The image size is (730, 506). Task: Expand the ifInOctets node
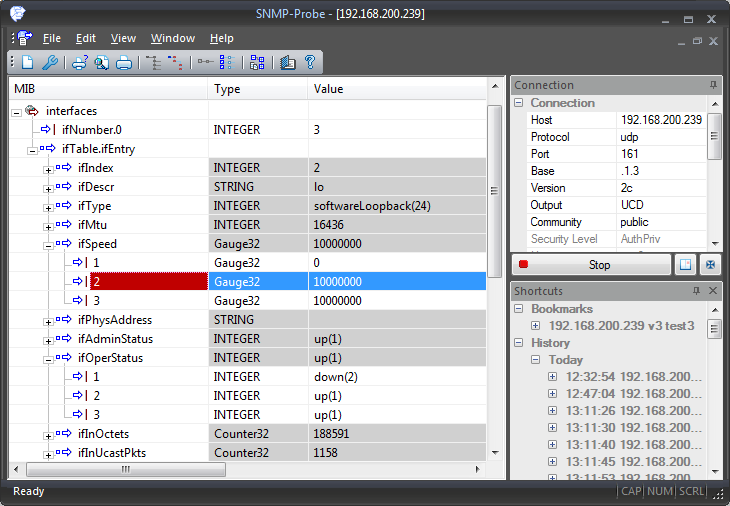click(48, 436)
